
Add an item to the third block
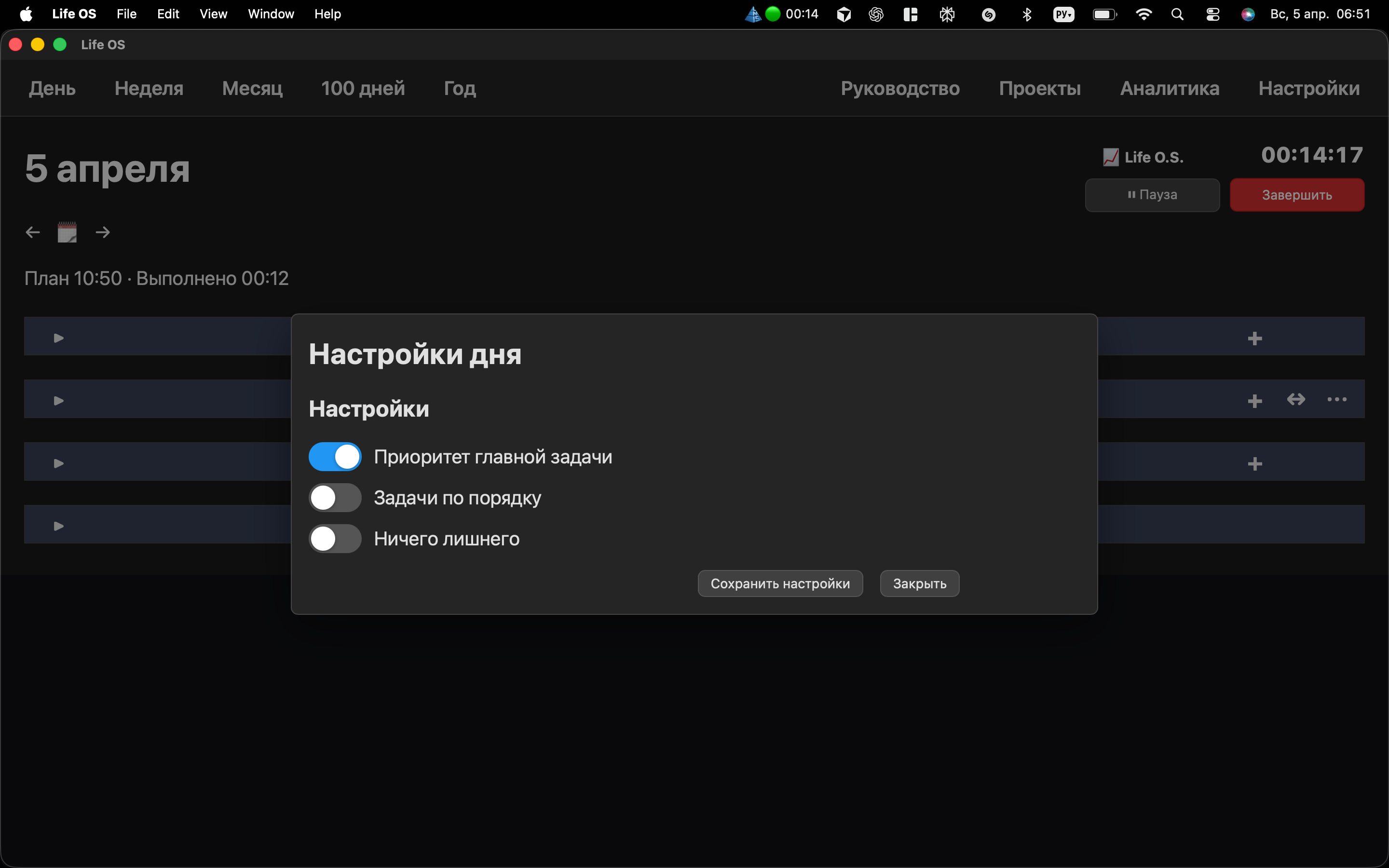pos(1255,463)
